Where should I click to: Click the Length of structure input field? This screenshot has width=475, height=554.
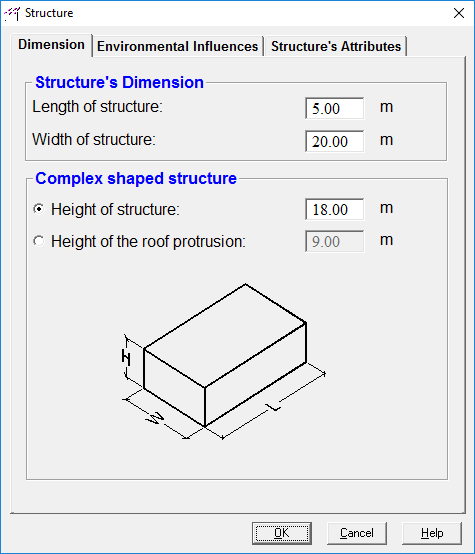[x=334, y=108]
